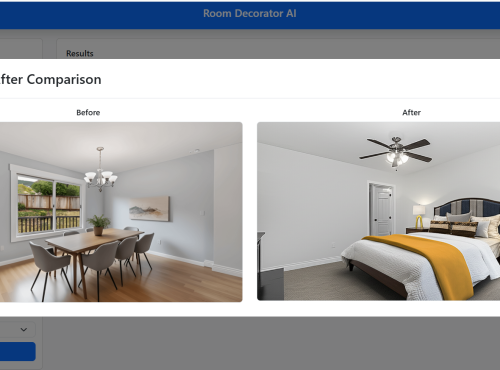
Task: Click the Room Decorator AI title
Action: point(250,13)
